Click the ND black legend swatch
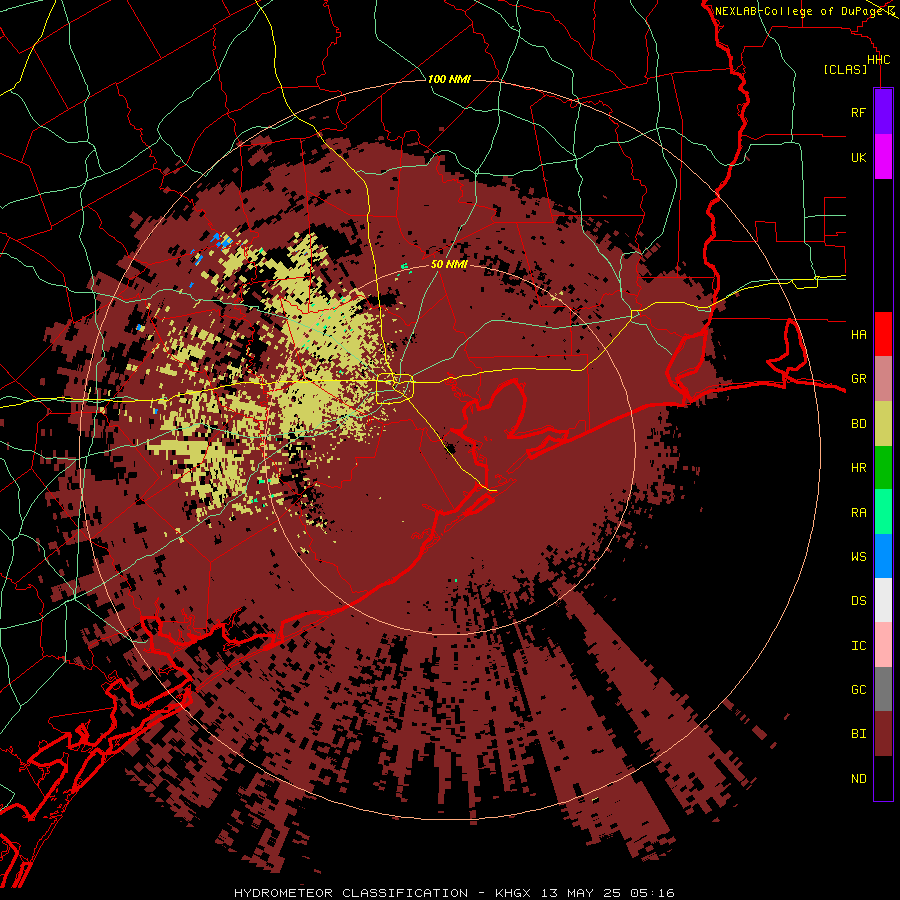The image size is (900, 900). (x=883, y=778)
